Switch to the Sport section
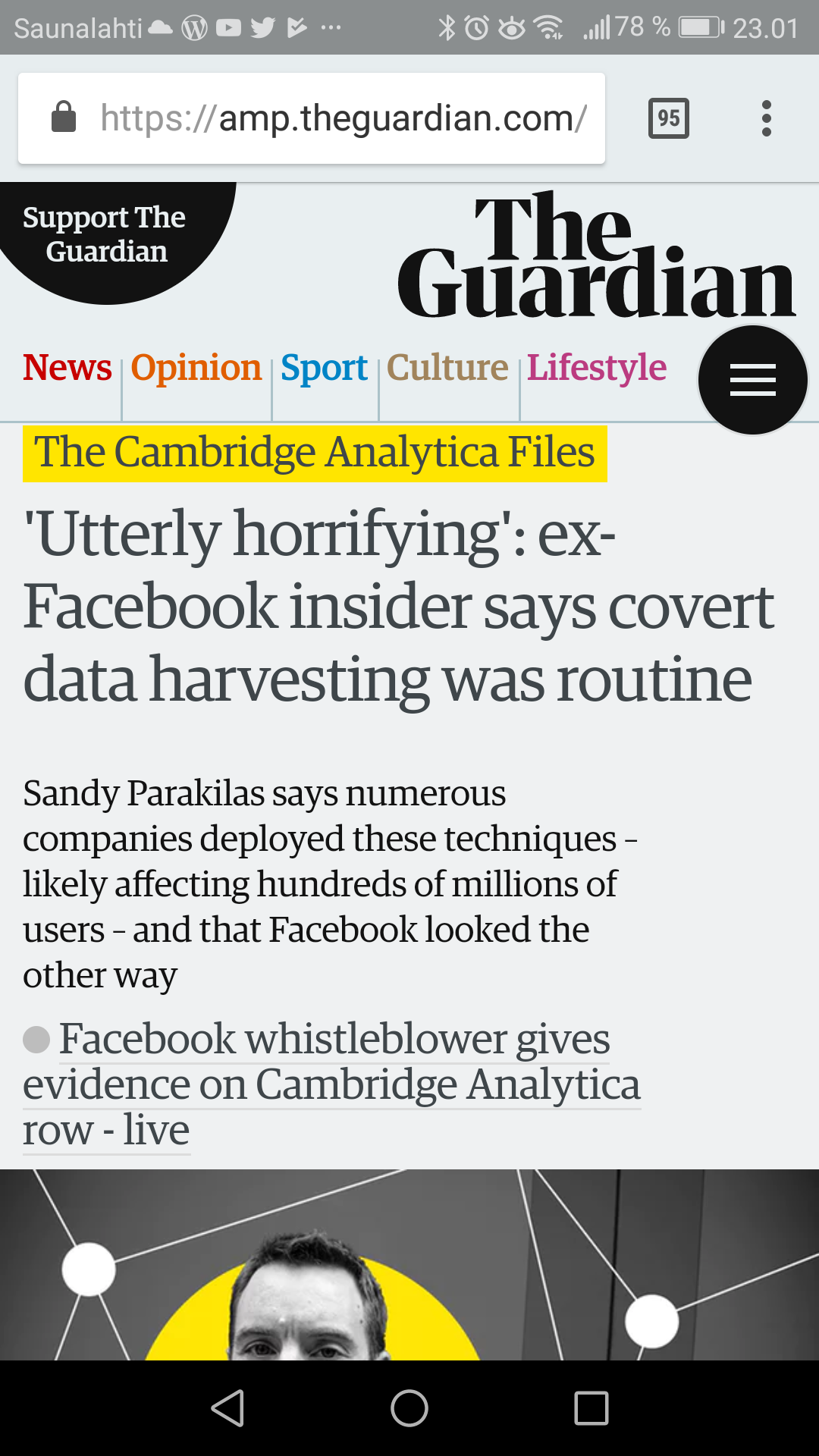 coord(324,368)
